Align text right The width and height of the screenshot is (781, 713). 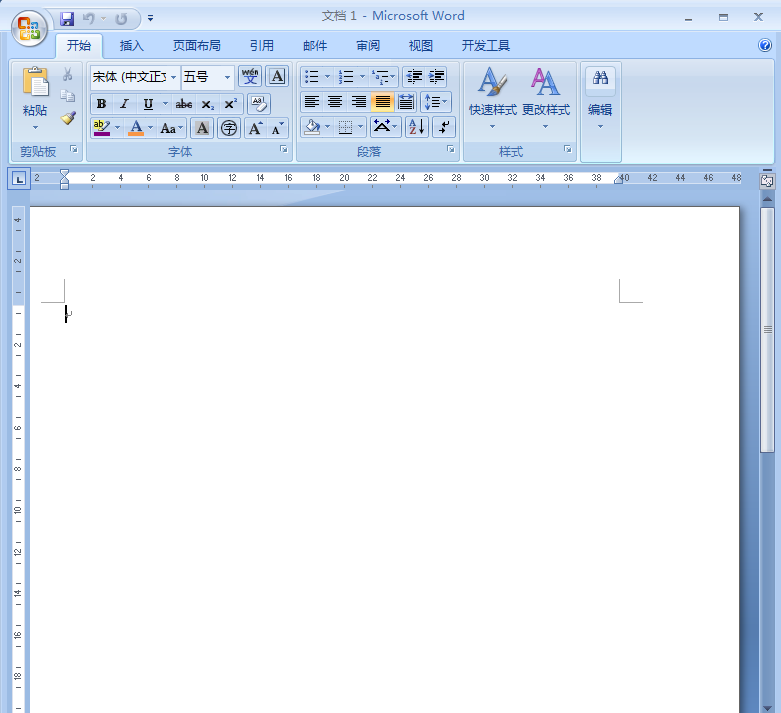click(x=359, y=102)
